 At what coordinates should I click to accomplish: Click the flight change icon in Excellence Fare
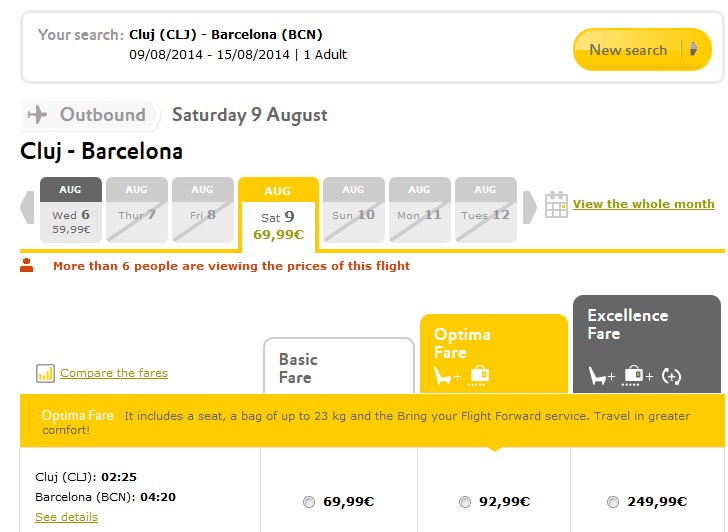(x=671, y=376)
